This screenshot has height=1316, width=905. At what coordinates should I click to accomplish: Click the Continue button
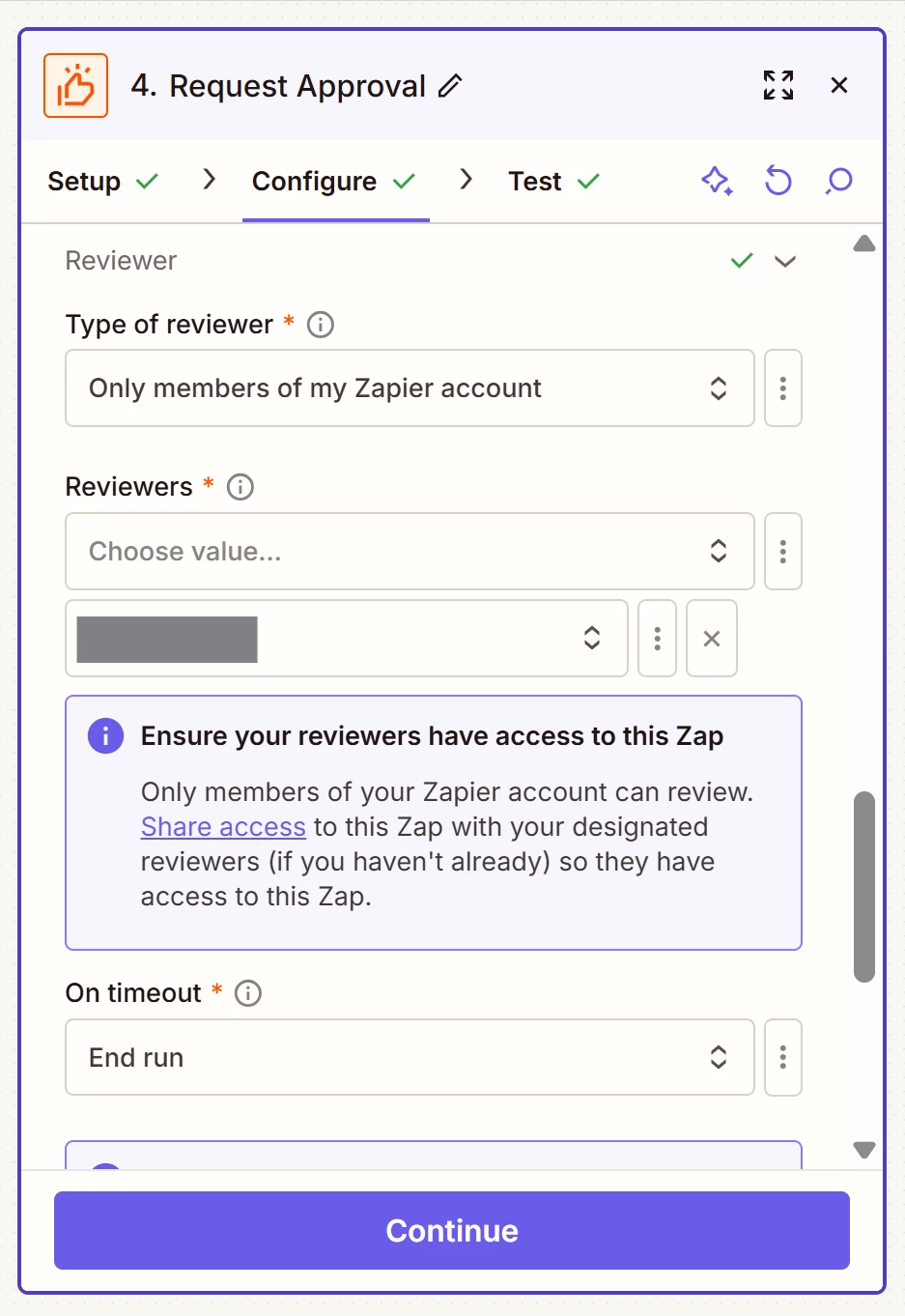452,1231
